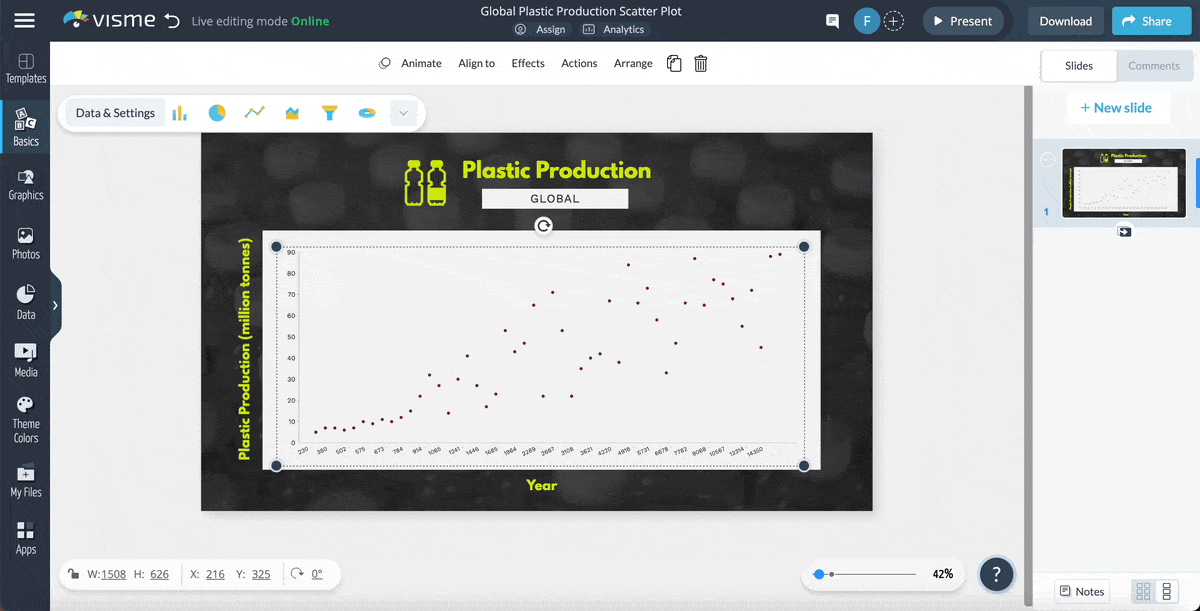This screenshot has width=1200, height=611.
Task: Click the New slide button
Action: pos(1116,108)
